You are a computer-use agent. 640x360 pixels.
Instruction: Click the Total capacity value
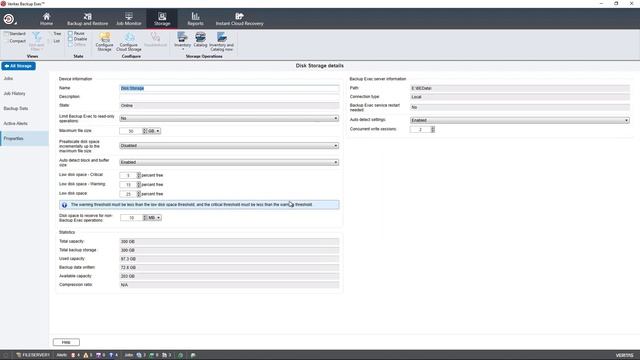point(229,242)
